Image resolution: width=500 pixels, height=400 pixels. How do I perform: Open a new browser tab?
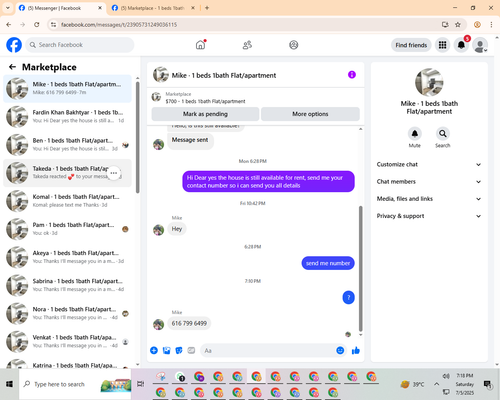207,8
